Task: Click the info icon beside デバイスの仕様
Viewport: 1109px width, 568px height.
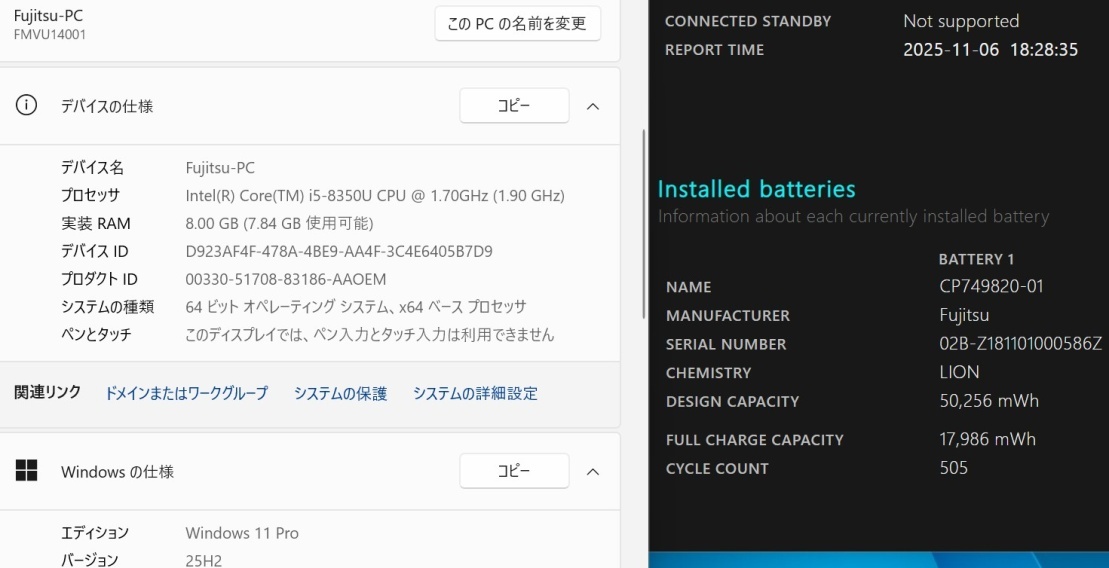Action: tap(27, 105)
